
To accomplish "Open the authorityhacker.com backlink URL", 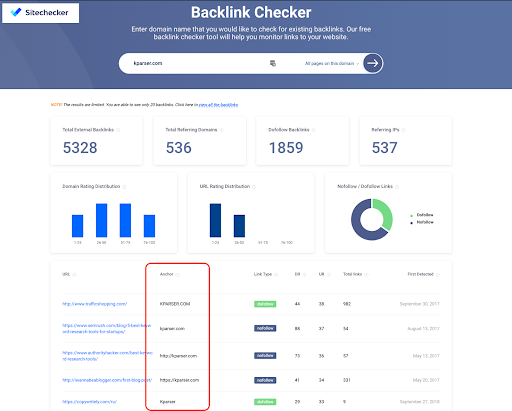I will tap(107, 356).
